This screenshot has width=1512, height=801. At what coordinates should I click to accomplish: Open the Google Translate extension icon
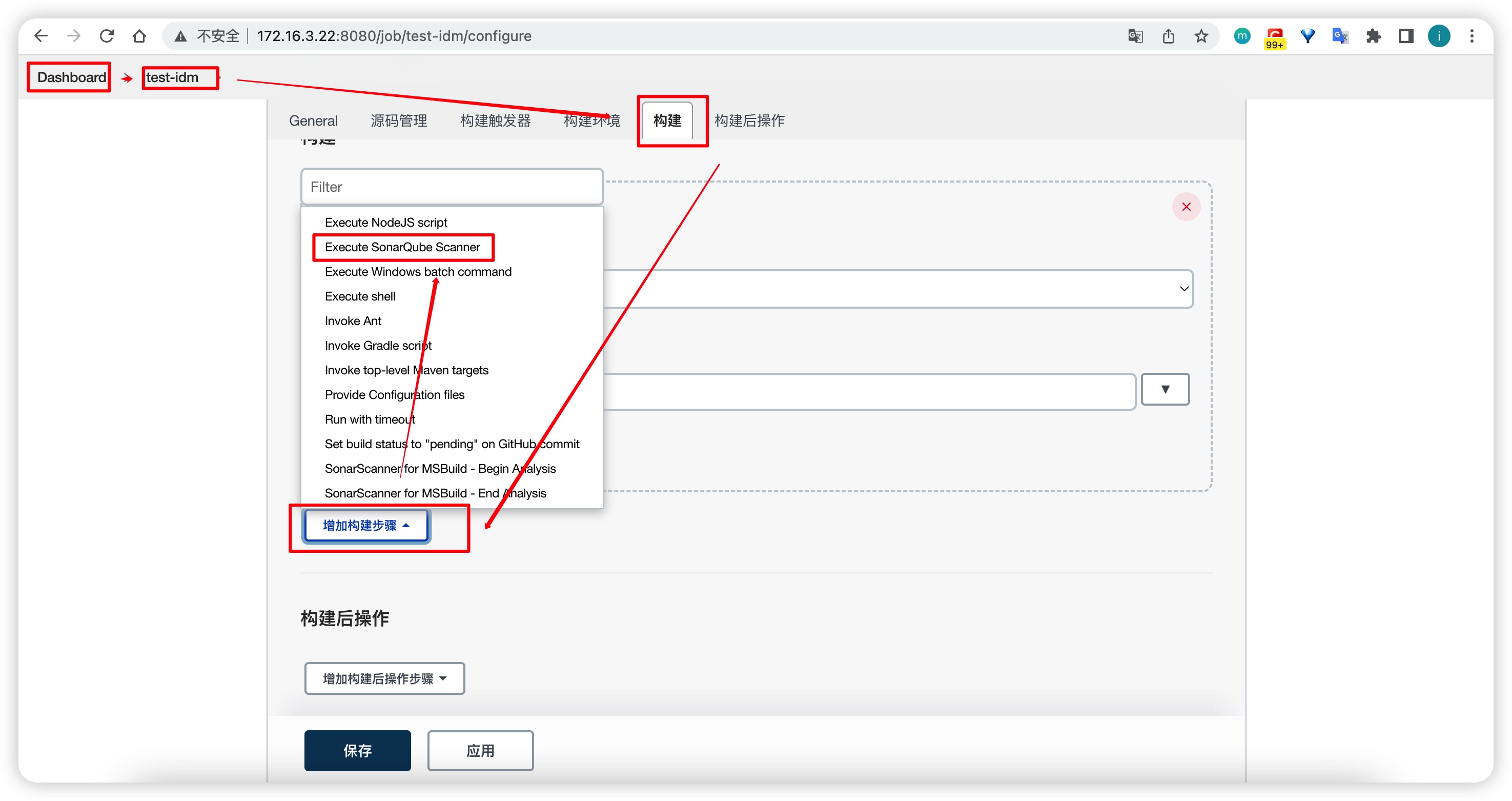(x=1341, y=36)
